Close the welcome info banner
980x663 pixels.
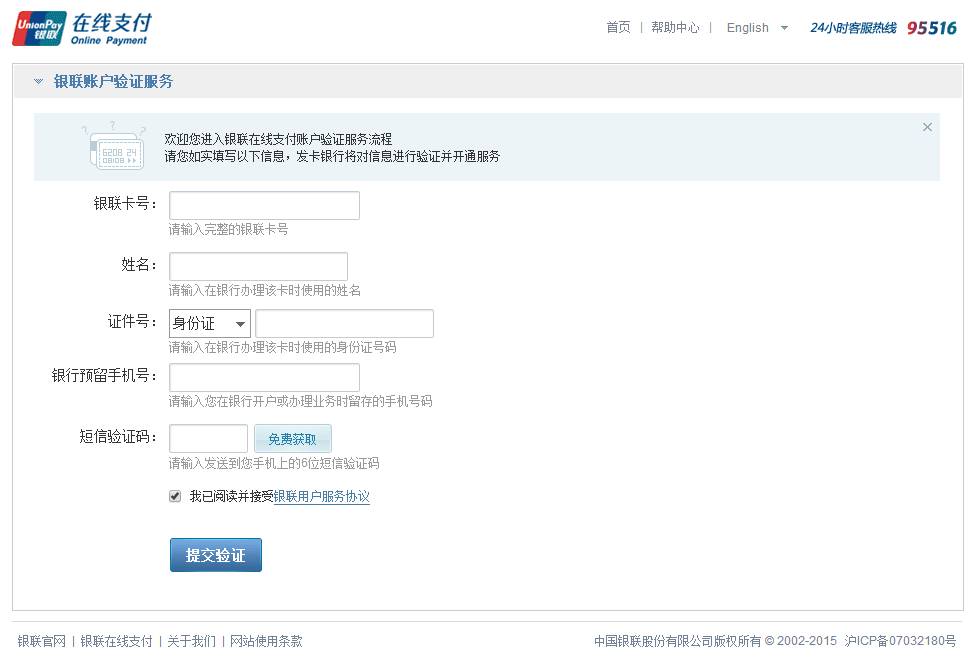coord(927,127)
